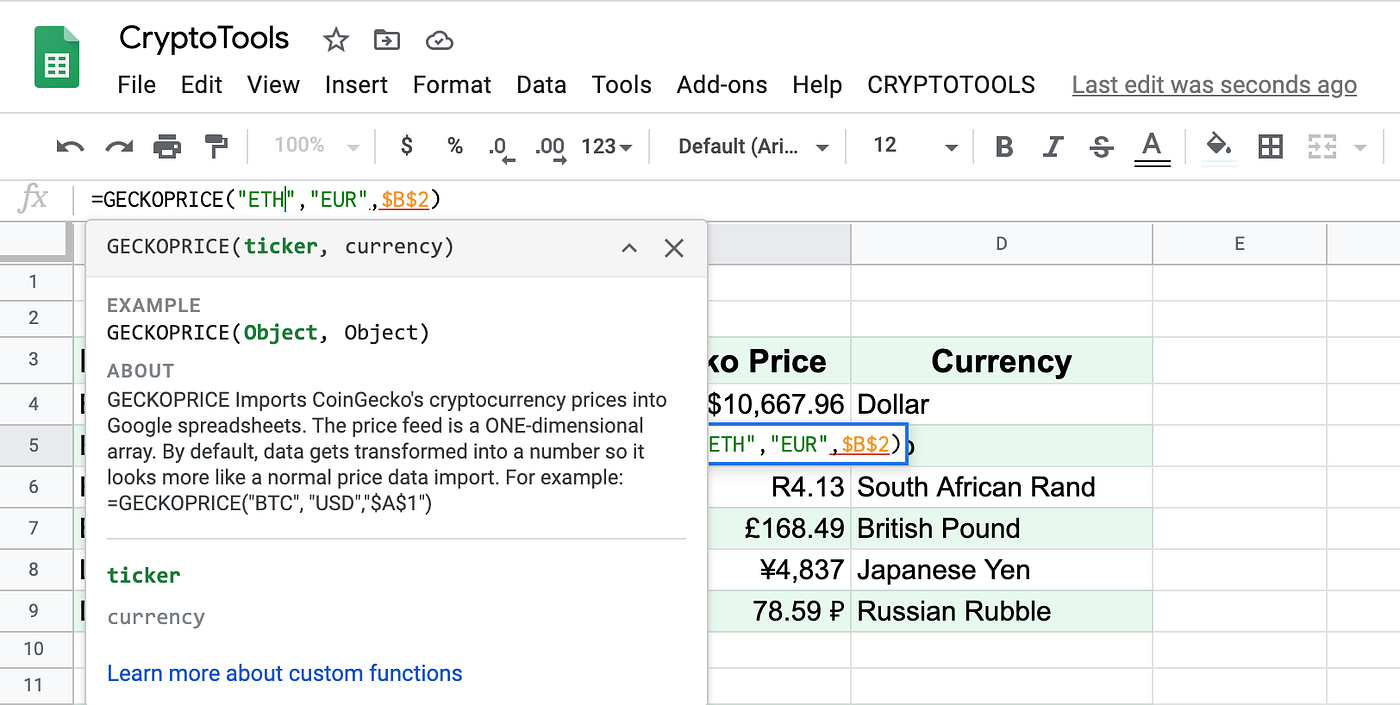Click the Last edit was seconds ago link
This screenshot has height=705, width=1400.
[1214, 86]
